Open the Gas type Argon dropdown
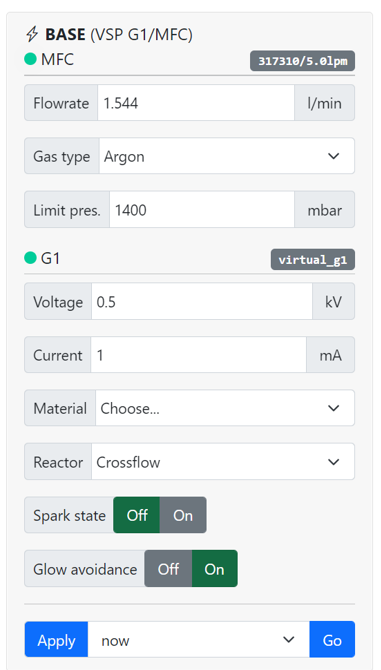The width and height of the screenshot is (381, 670). [x=227, y=156]
